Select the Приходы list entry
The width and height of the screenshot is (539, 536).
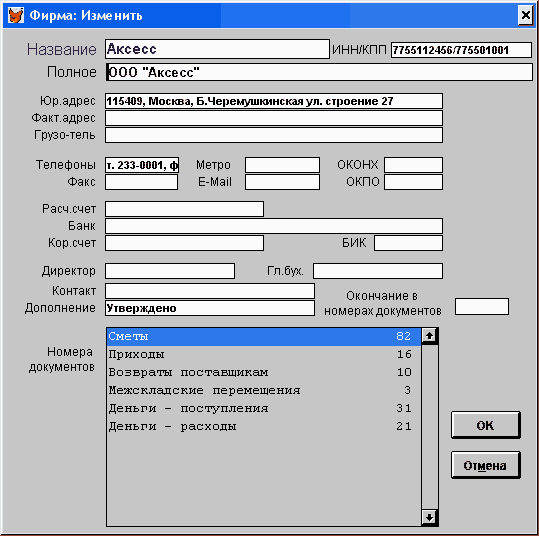264,354
